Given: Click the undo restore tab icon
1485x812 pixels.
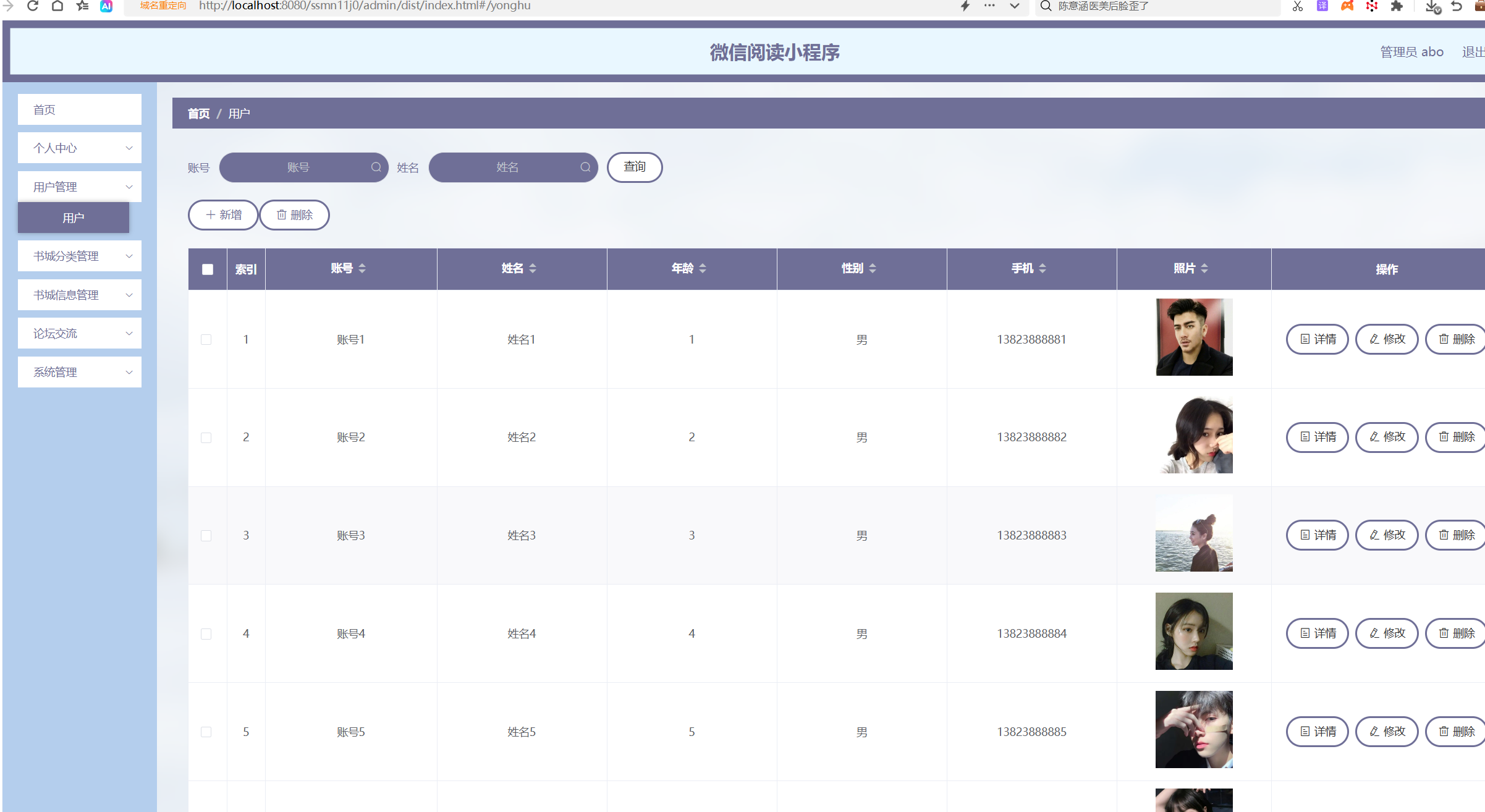Looking at the screenshot, I should tap(1457, 6).
